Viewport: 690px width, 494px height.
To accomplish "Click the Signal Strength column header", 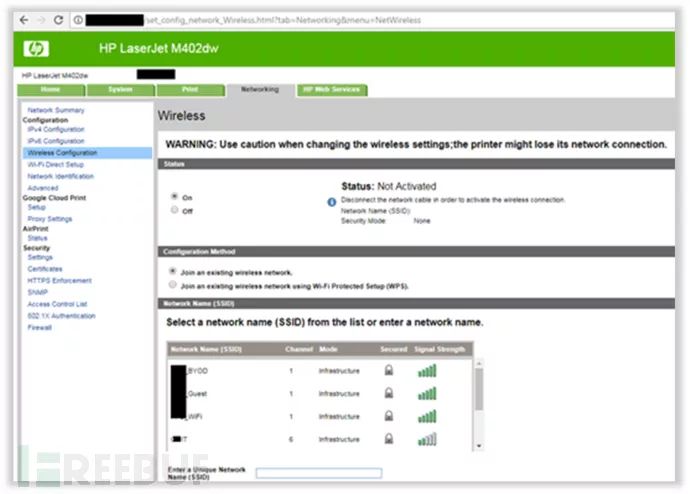I will [x=440, y=349].
